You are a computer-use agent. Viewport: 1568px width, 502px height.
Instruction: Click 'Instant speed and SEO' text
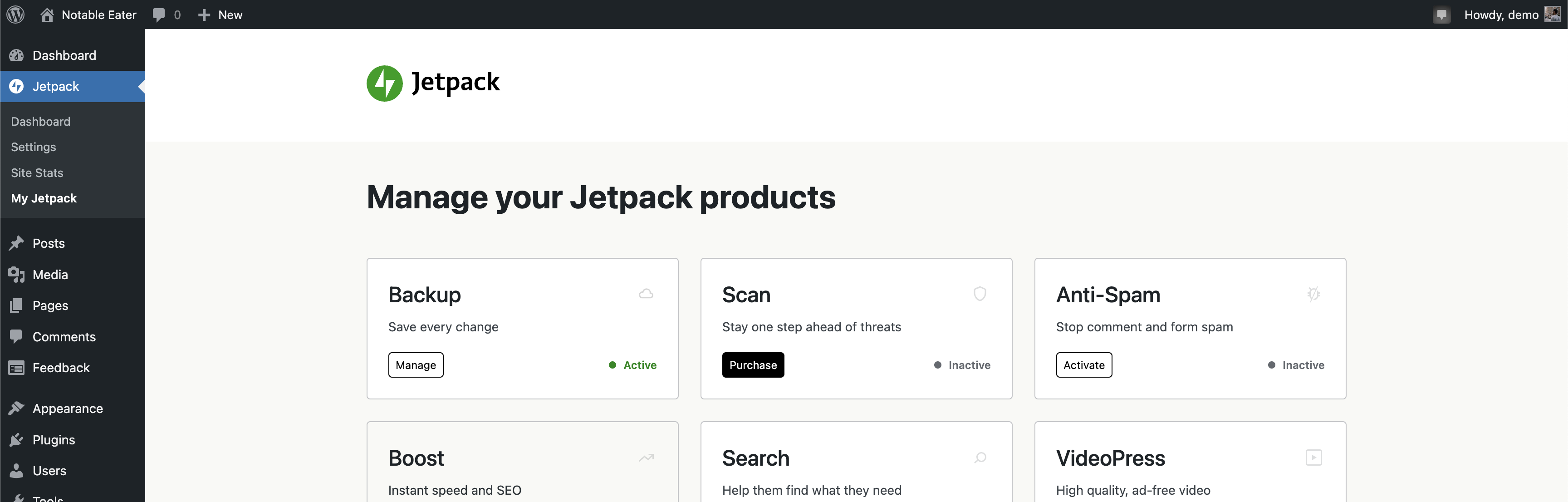tap(455, 490)
